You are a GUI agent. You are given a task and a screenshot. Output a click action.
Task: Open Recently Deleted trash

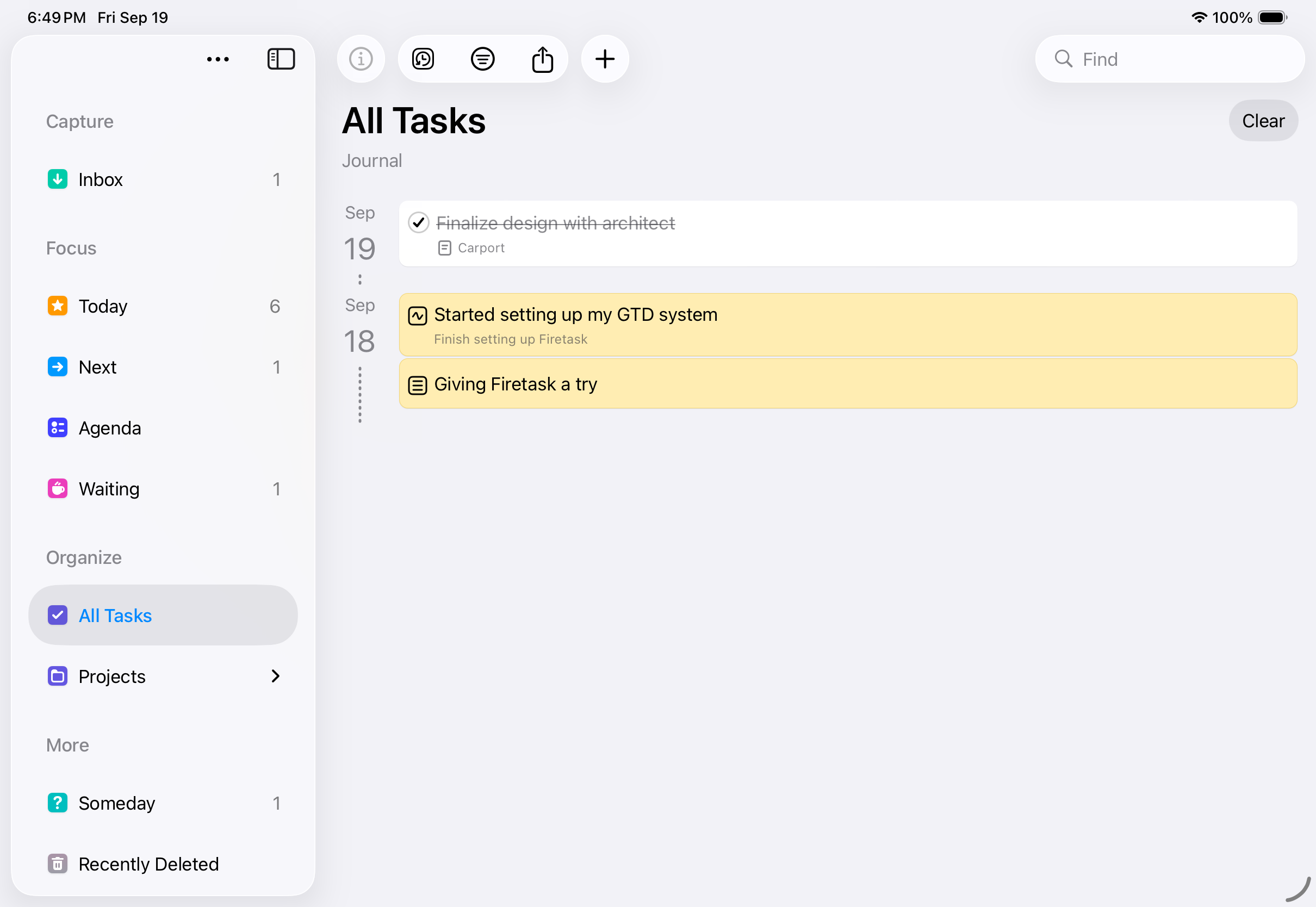pos(148,864)
